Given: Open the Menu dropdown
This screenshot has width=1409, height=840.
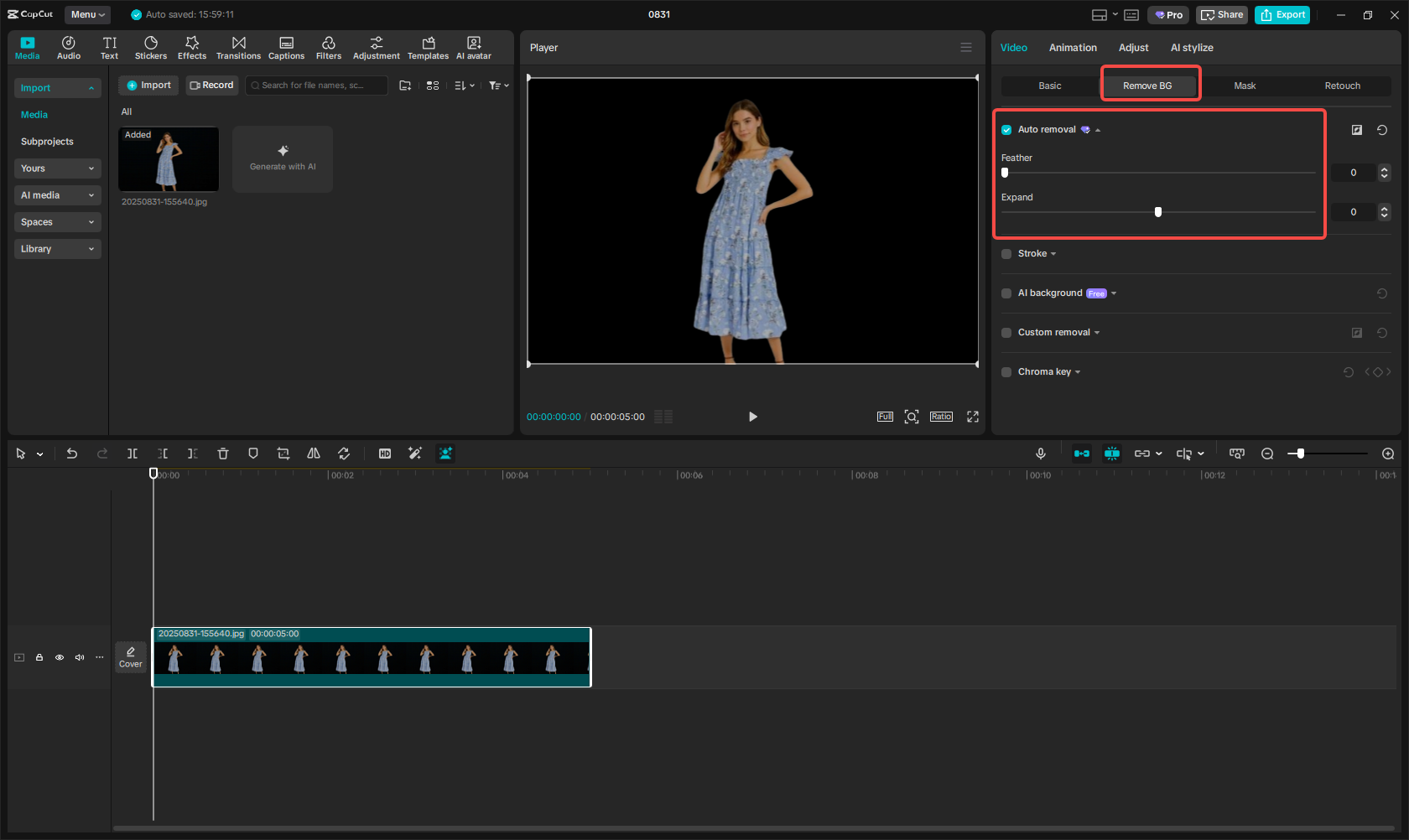Looking at the screenshot, I should click(x=86, y=14).
